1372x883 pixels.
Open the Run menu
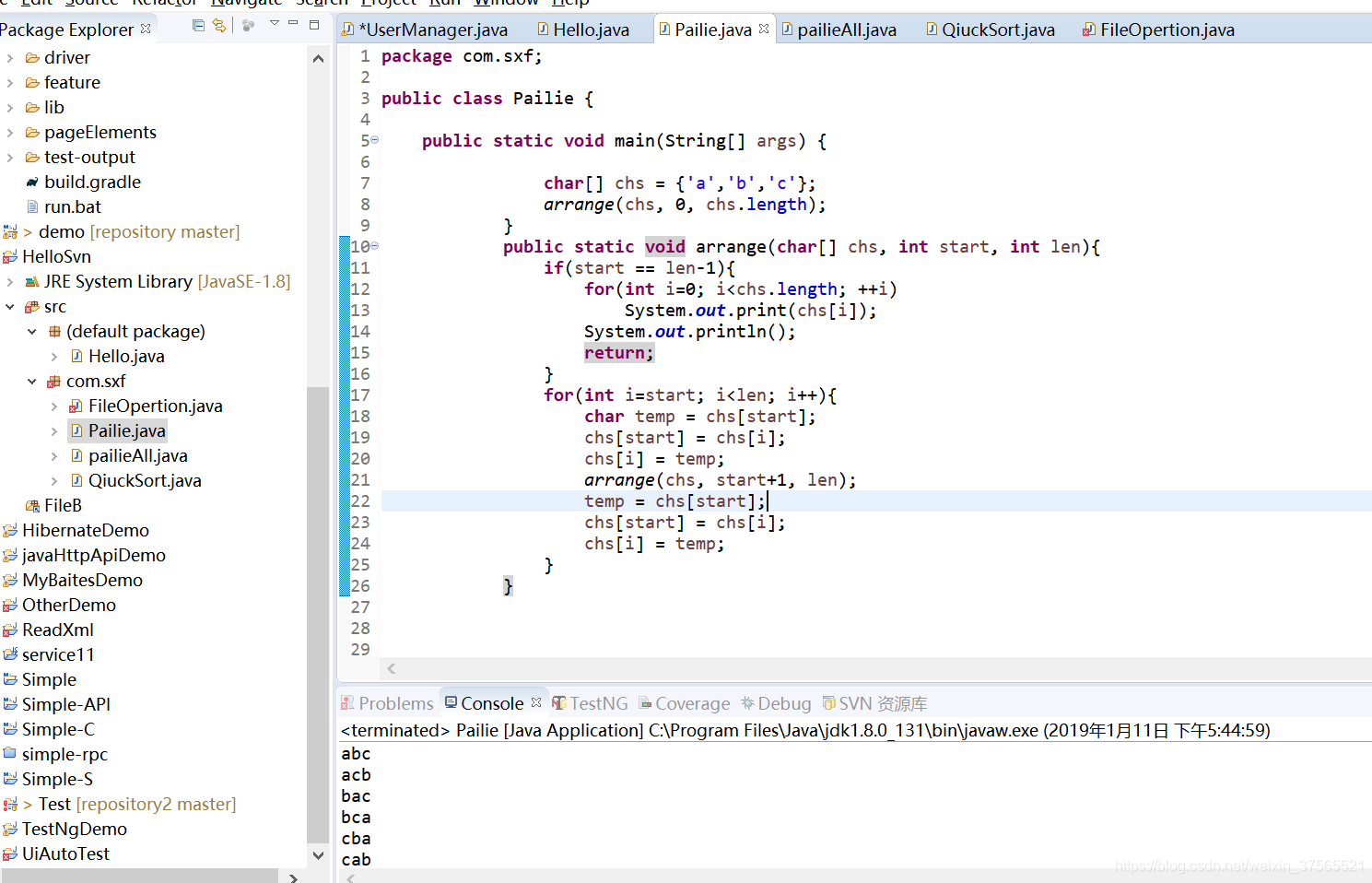(445, 3)
